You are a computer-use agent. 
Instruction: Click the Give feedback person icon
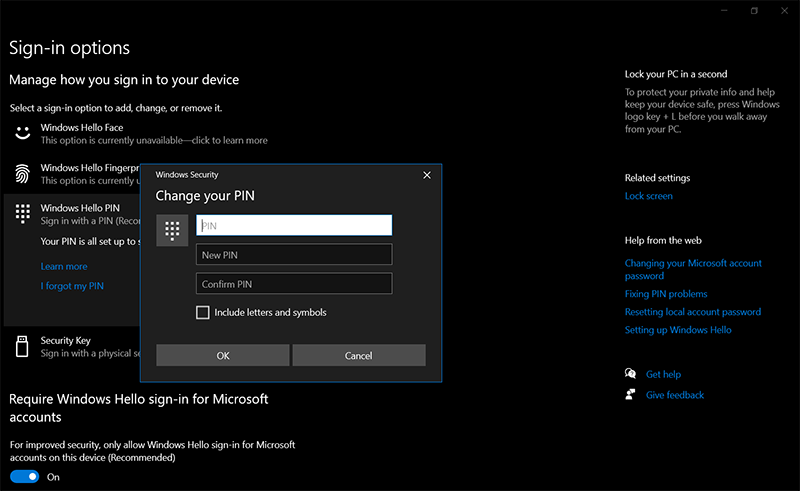(x=631, y=395)
